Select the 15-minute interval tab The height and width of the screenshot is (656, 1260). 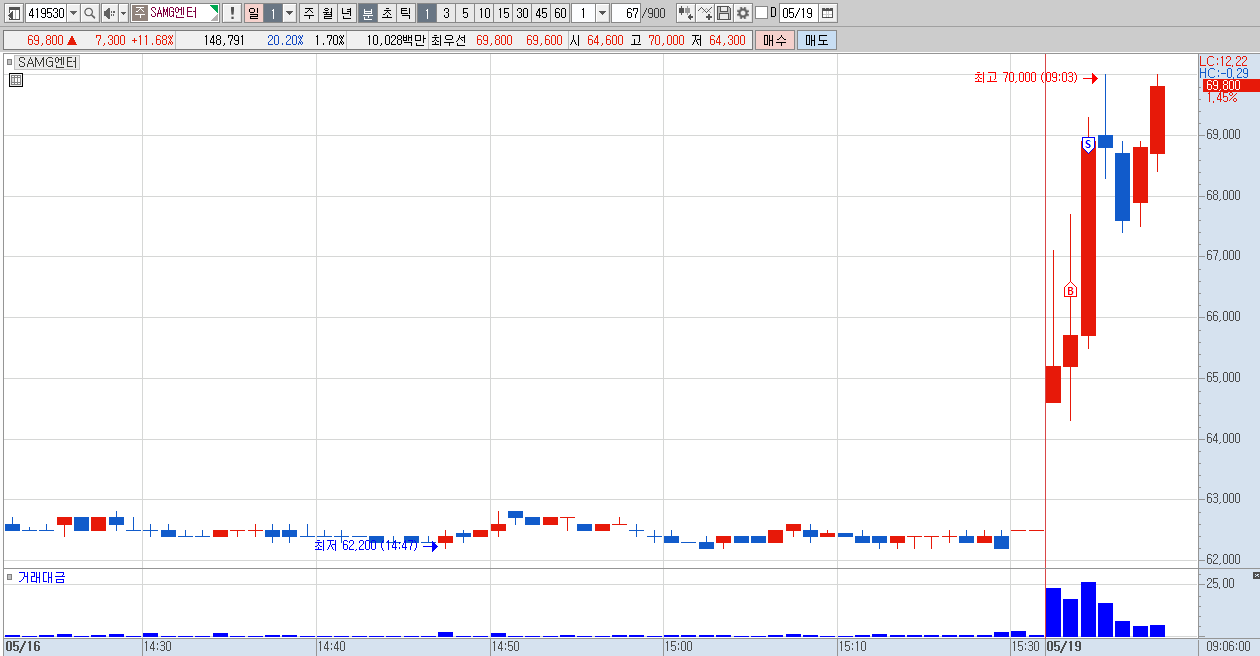coord(503,13)
